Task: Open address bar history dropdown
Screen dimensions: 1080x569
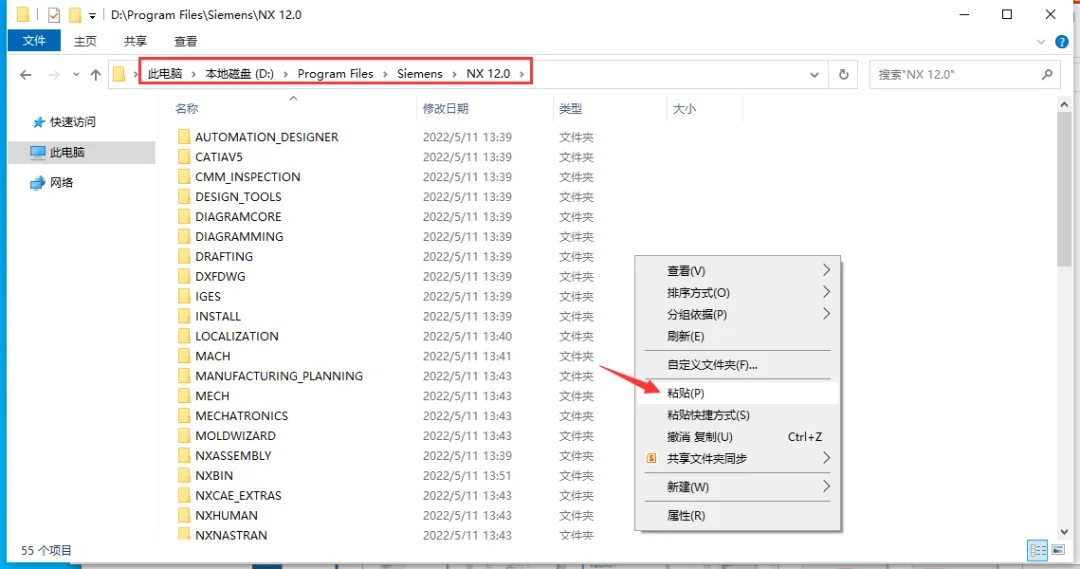Action: [814, 74]
